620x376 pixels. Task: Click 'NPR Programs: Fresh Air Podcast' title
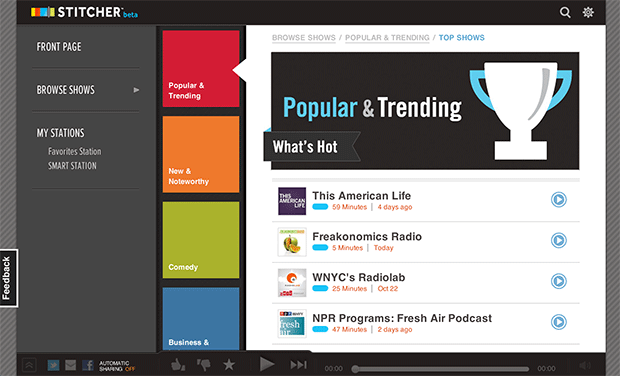coord(402,318)
